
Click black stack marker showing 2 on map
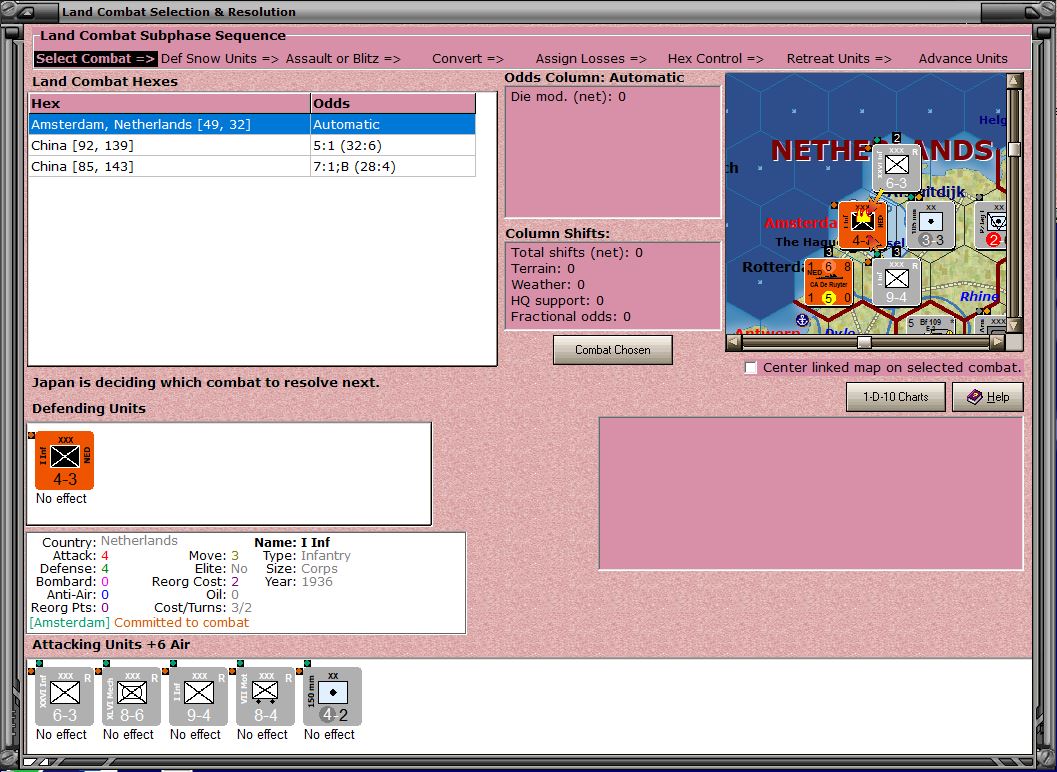tap(897, 138)
